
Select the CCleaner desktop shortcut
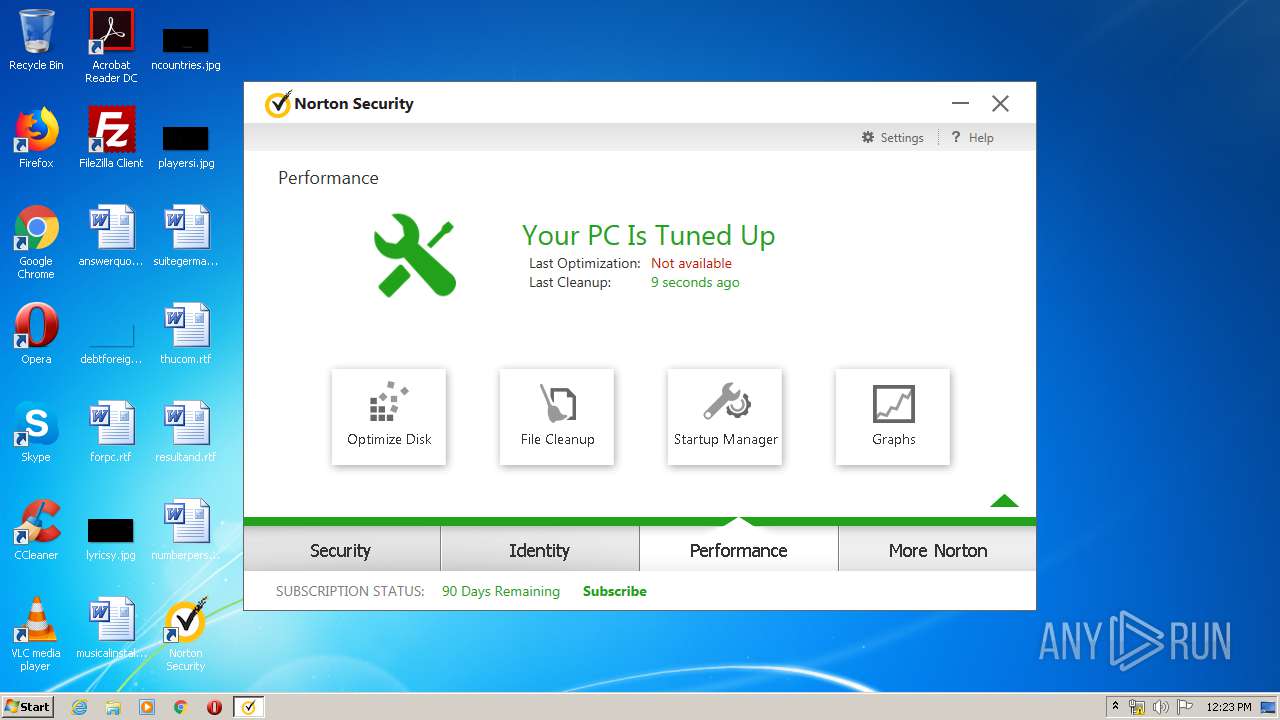tap(36, 530)
